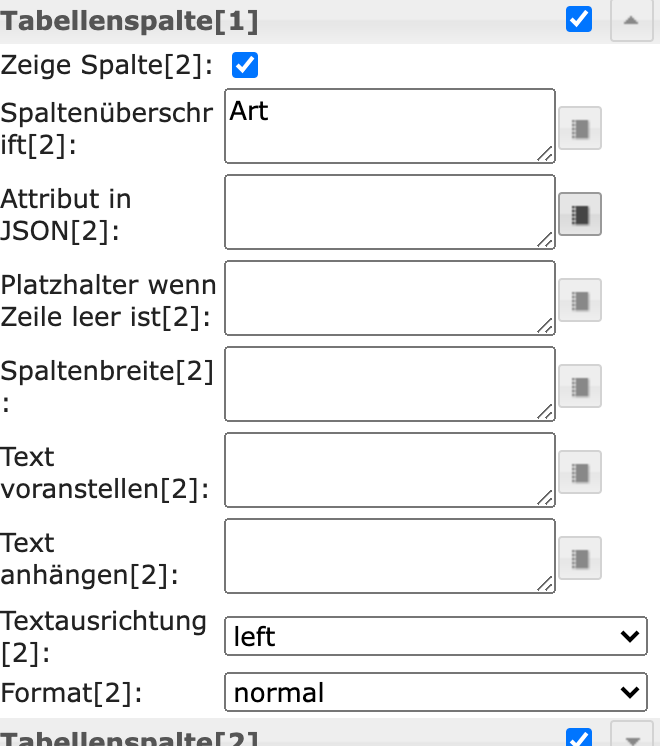
Task: Expand the Tabellenspalte[2] section arrow
Action: [631, 739]
